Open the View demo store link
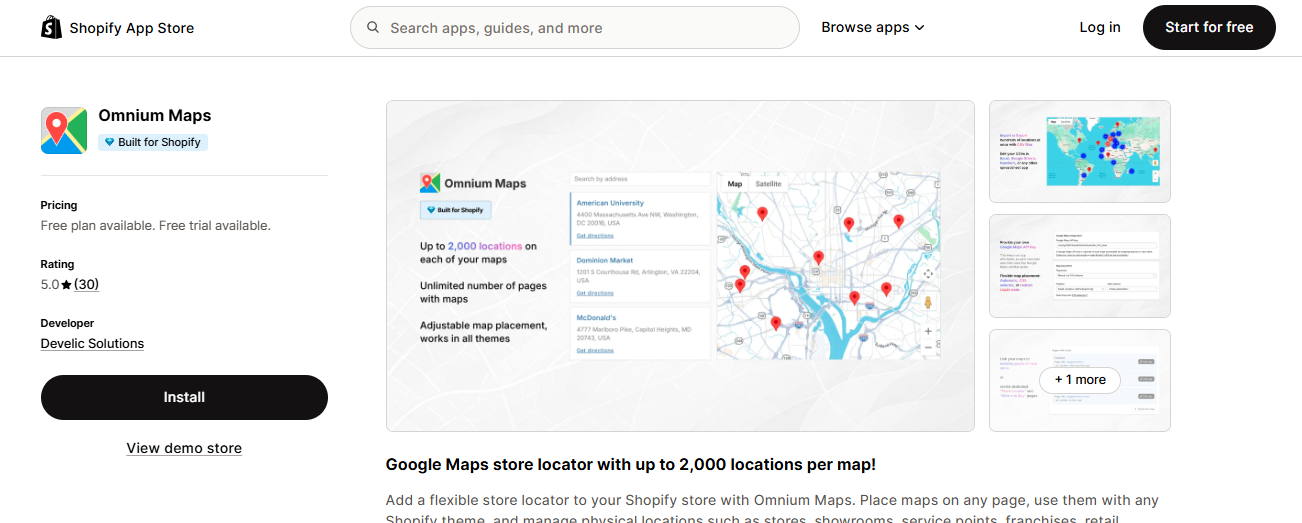1302x523 pixels. (184, 448)
